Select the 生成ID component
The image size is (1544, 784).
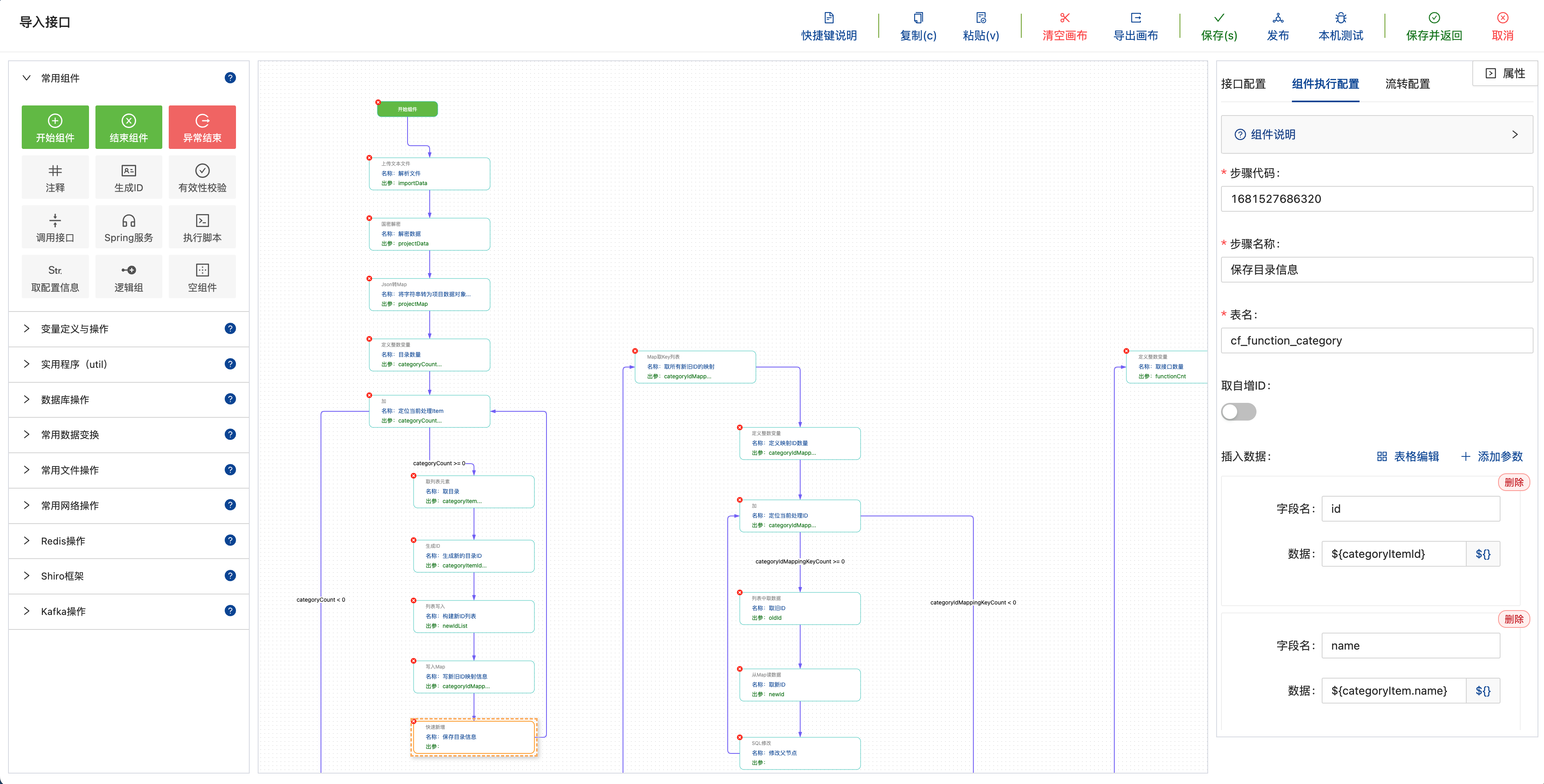click(x=128, y=177)
